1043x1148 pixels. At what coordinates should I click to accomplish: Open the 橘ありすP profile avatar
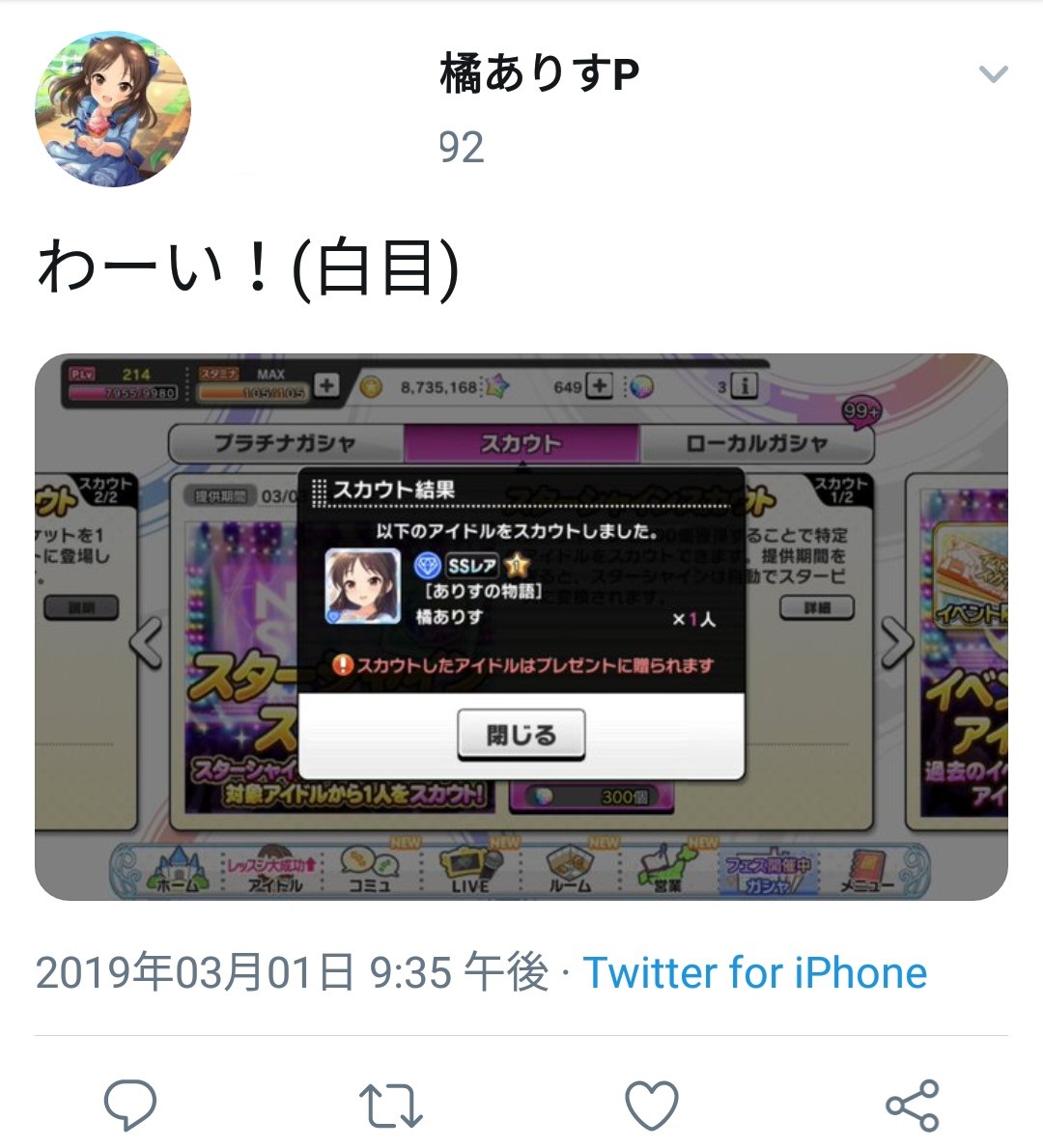pos(113,108)
